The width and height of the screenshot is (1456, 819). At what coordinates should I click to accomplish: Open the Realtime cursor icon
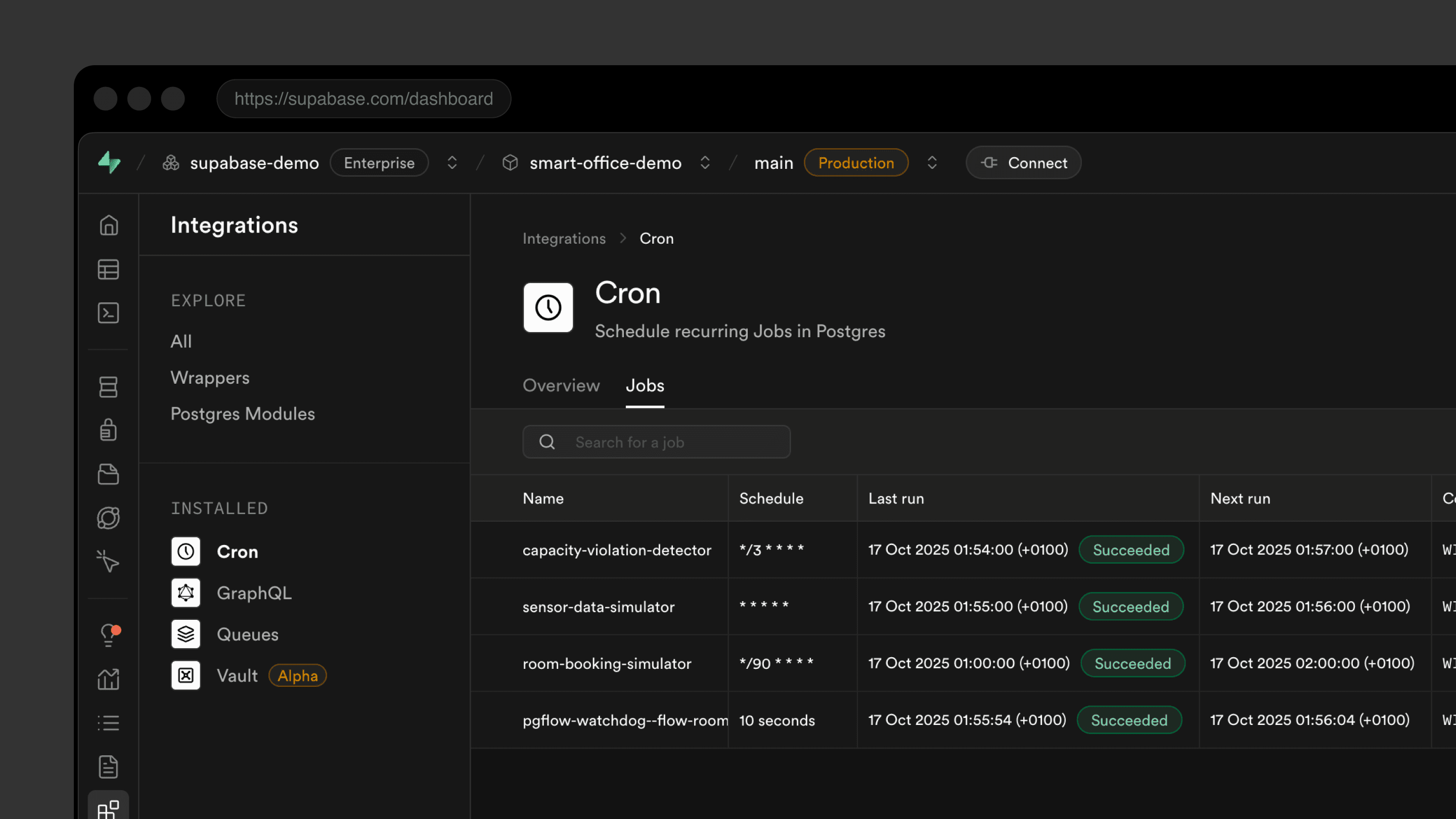pos(109,561)
